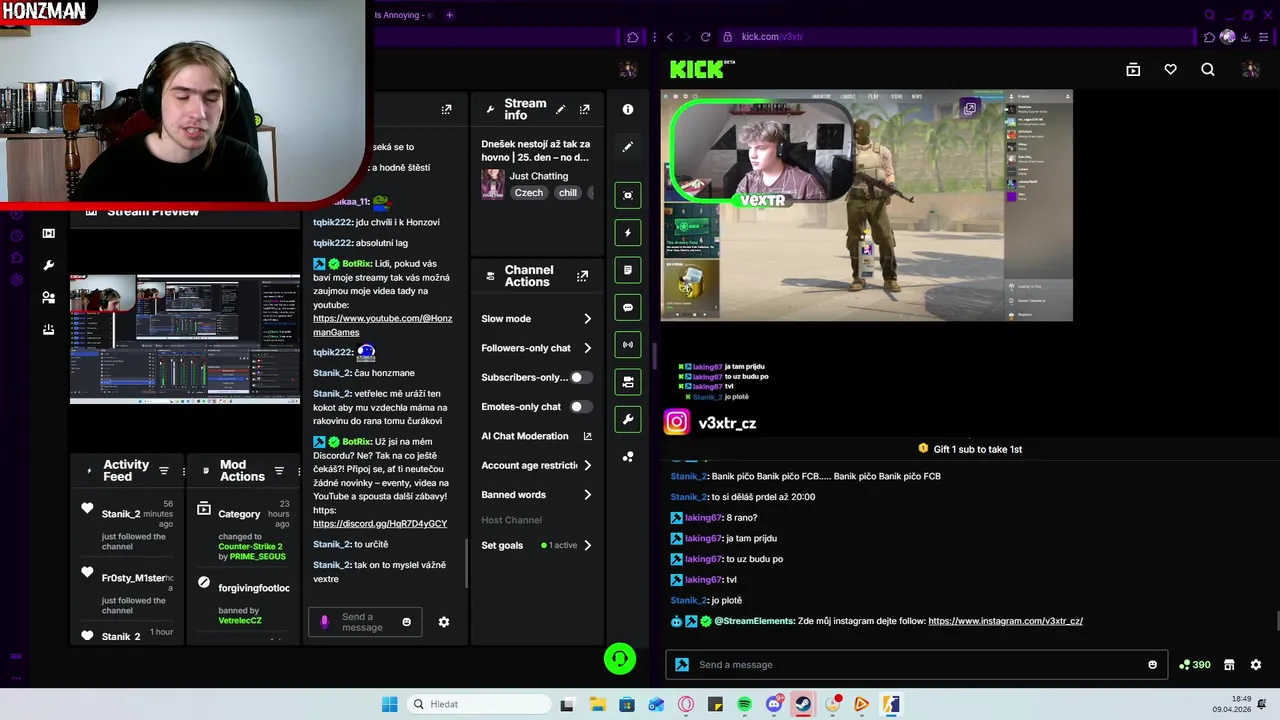Click the wrench icon in left sidebar

click(x=48, y=265)
